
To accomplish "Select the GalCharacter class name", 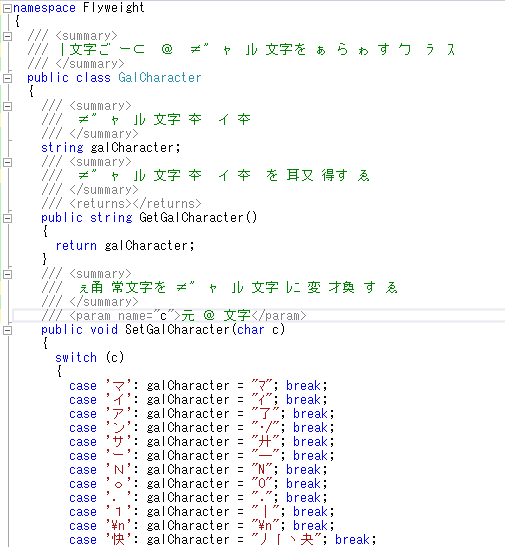I will click(x=160, y=77).
